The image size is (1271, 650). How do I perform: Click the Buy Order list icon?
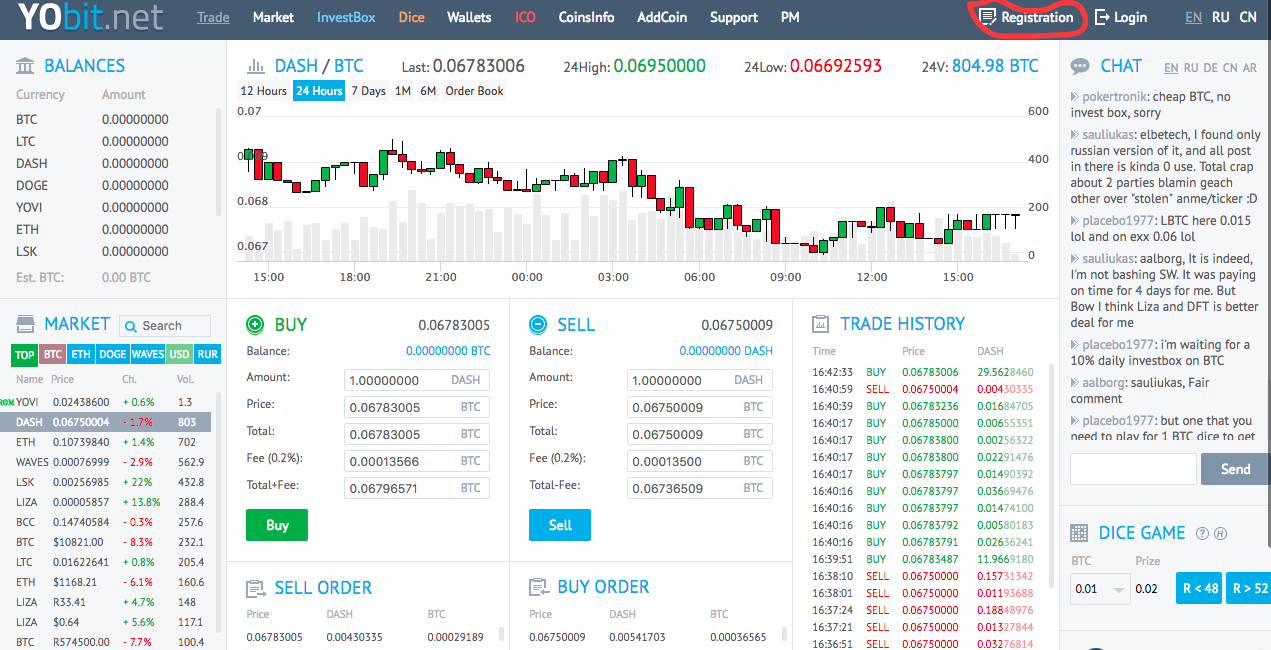click(x=539, y=587)
